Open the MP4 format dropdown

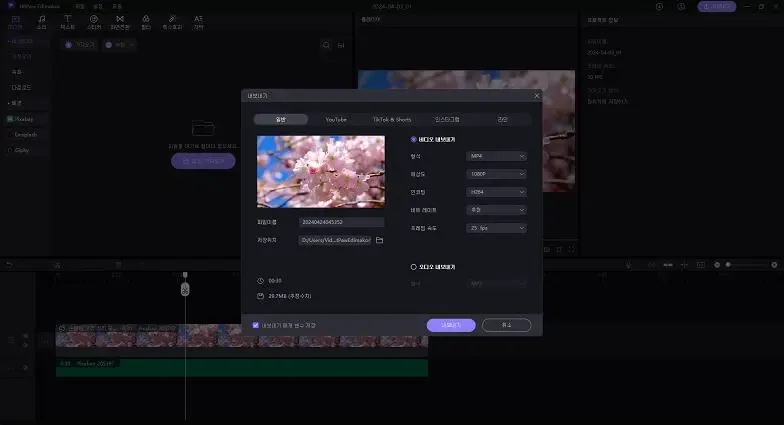(x=496, y=156)
